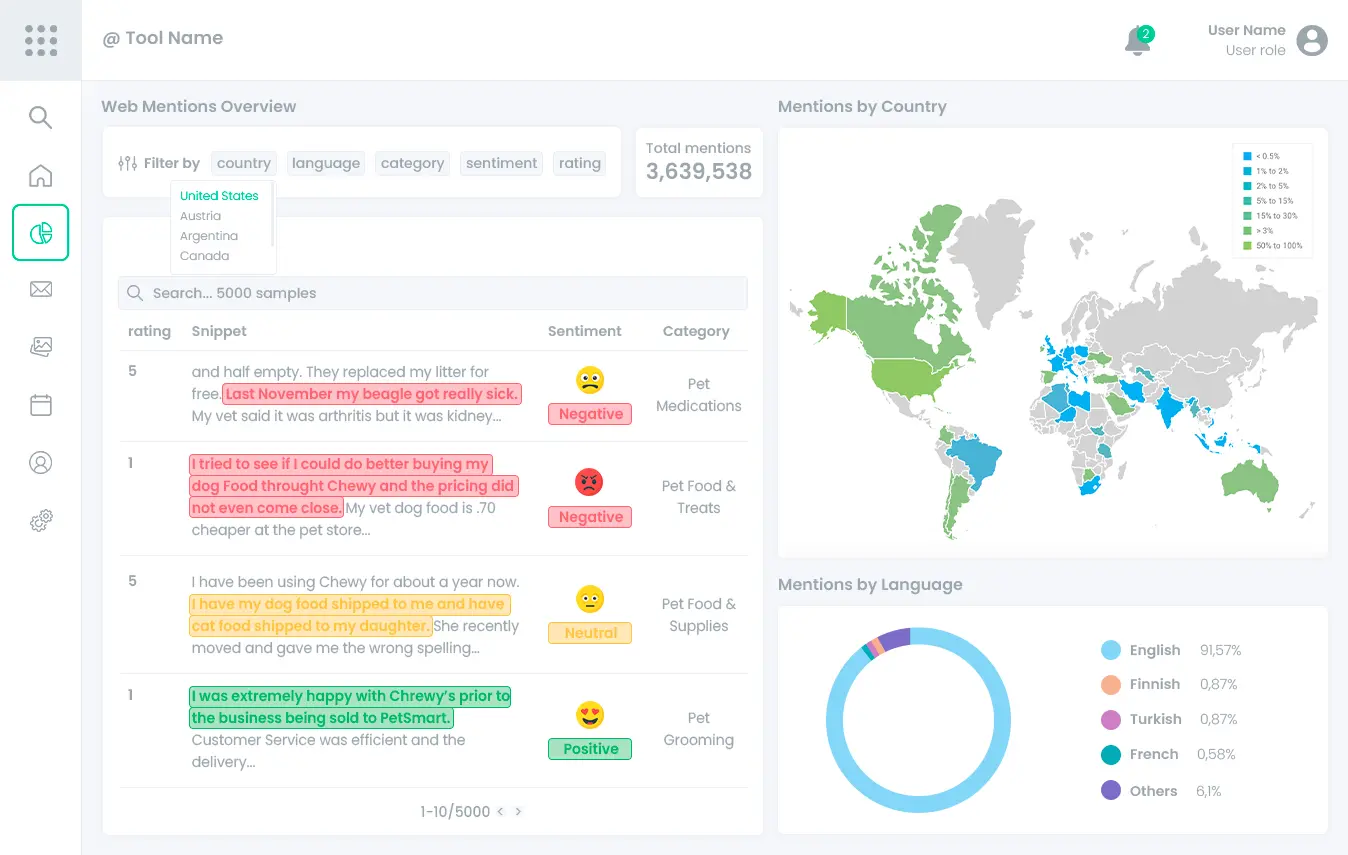This screenshot has height=855, width=1348.
Task: Go to previous page arrow in pagination
Action: (500, 812)
